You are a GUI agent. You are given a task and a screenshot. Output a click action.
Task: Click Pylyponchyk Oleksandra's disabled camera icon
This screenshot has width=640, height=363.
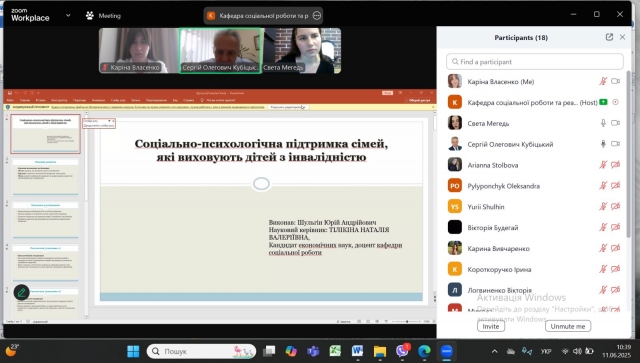pyautogui.click(x=616, y=185)
